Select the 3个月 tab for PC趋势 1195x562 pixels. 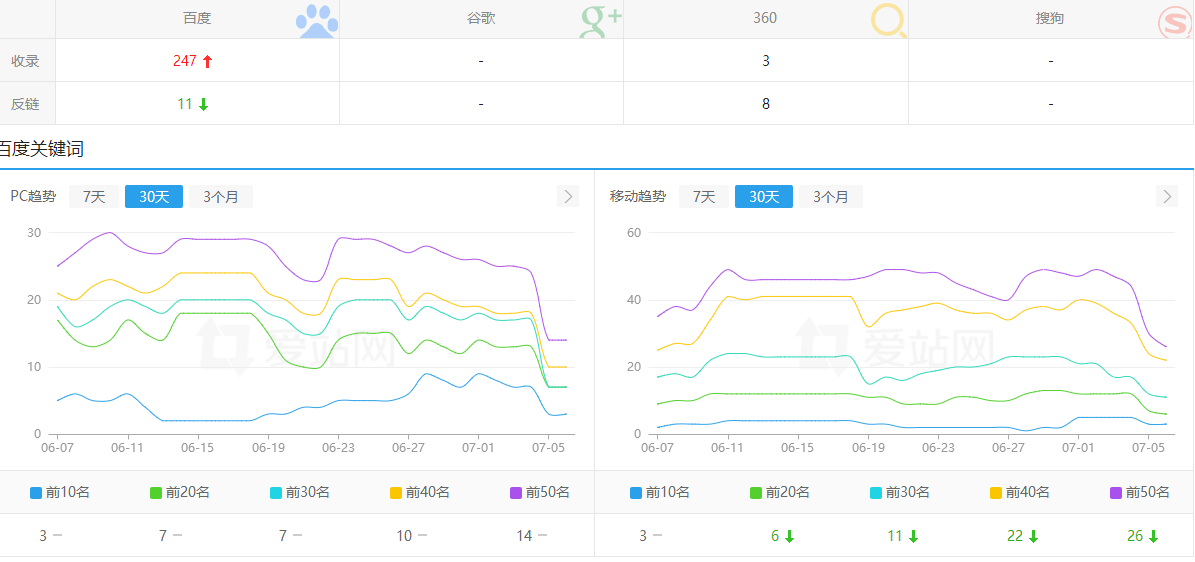(221, 197)
